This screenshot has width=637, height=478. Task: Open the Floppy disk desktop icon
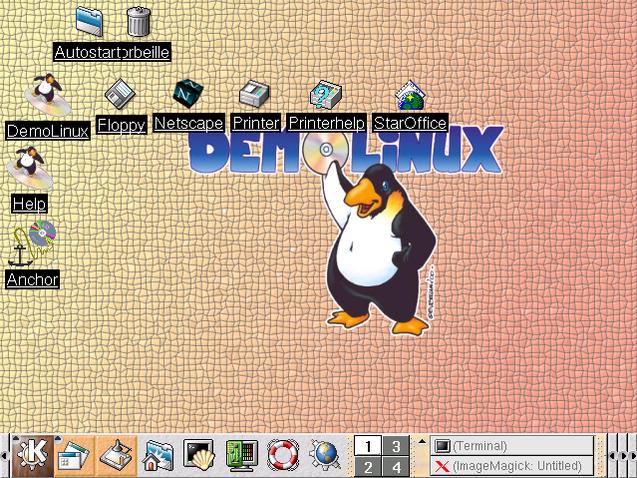121,96
